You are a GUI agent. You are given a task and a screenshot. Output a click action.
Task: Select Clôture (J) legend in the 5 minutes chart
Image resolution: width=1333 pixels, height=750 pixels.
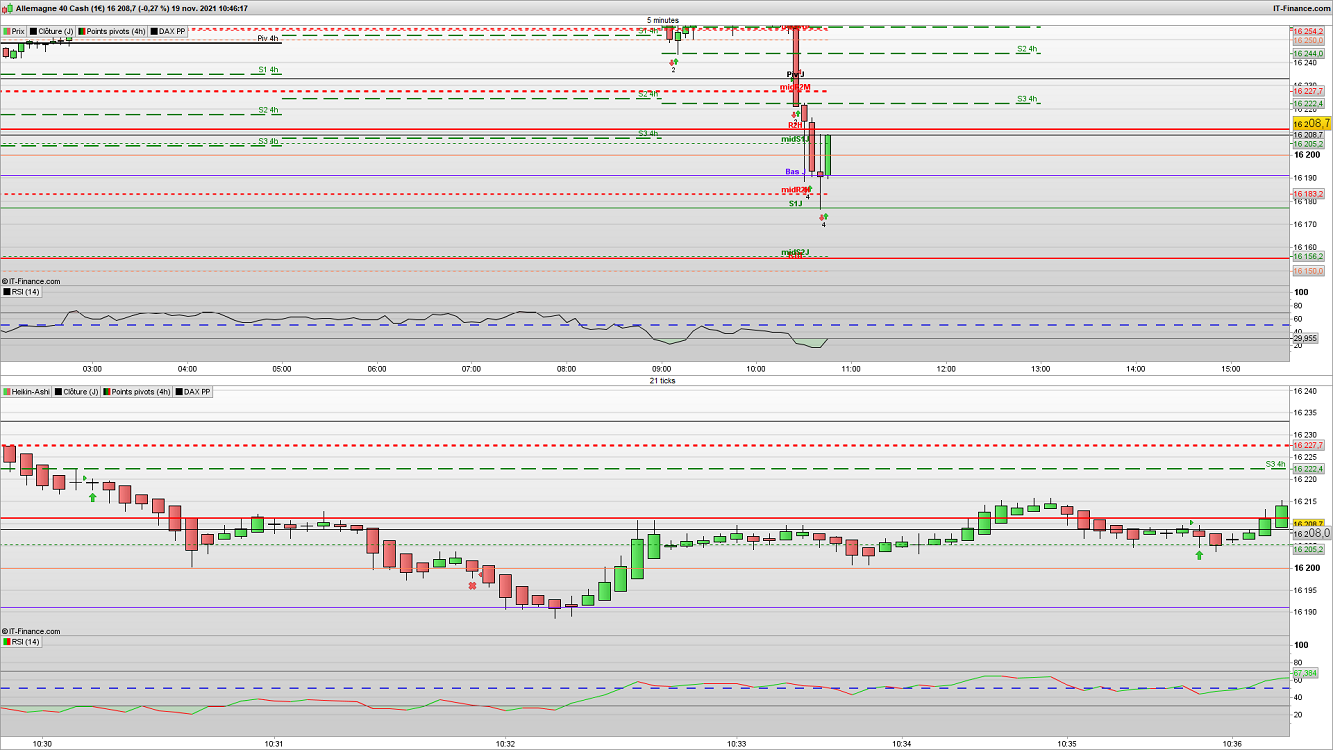51,31
